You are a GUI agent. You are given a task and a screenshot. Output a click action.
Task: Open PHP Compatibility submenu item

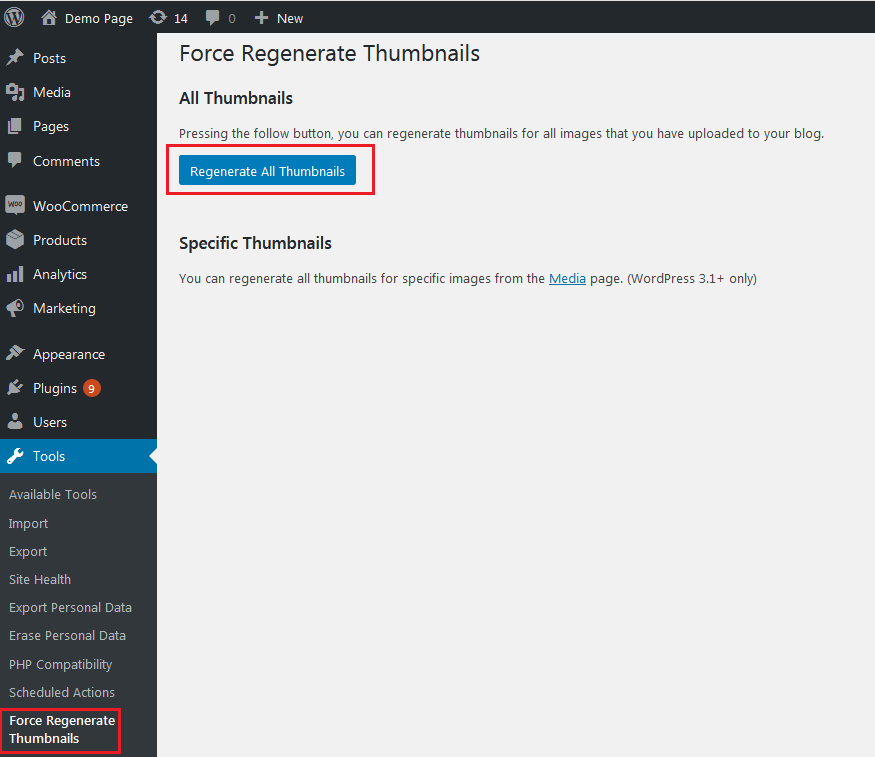pyautogui.click(x=61, y=664)
